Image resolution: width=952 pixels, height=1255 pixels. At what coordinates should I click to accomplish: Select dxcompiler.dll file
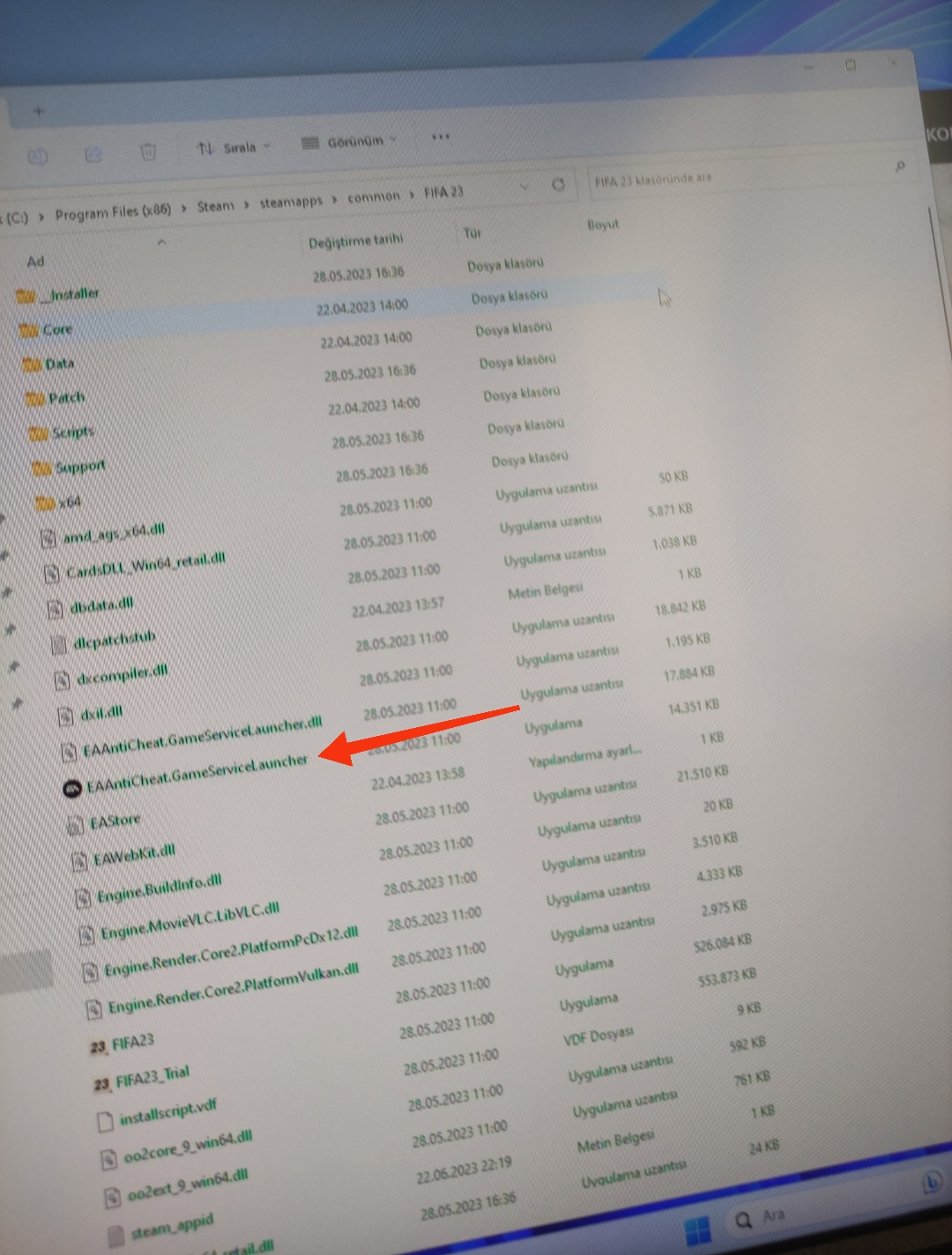click(x=112, y=674)
